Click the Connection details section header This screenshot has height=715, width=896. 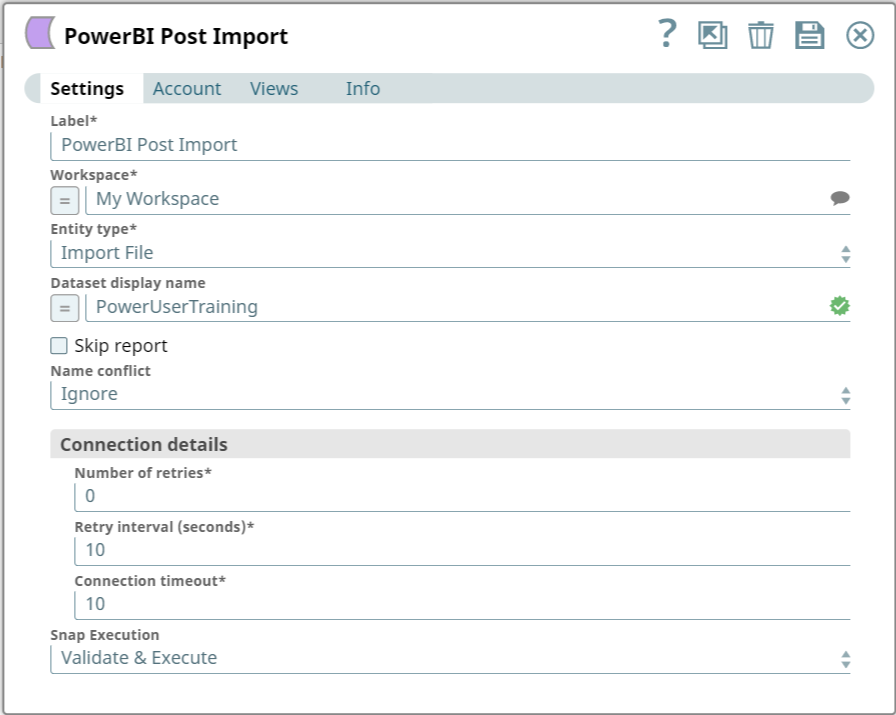click(x=450, y=444)
